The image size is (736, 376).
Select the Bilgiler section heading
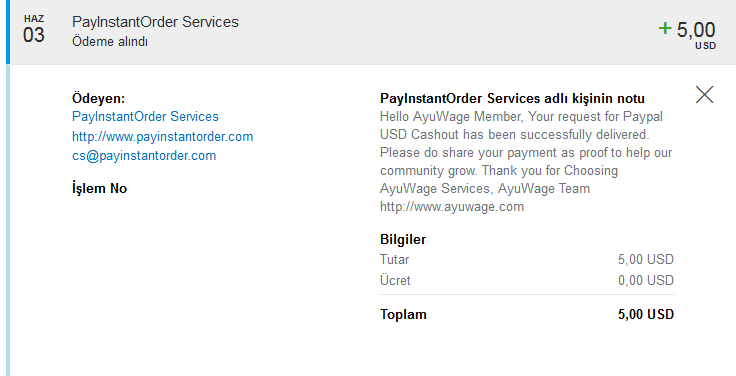pos(403,239)
